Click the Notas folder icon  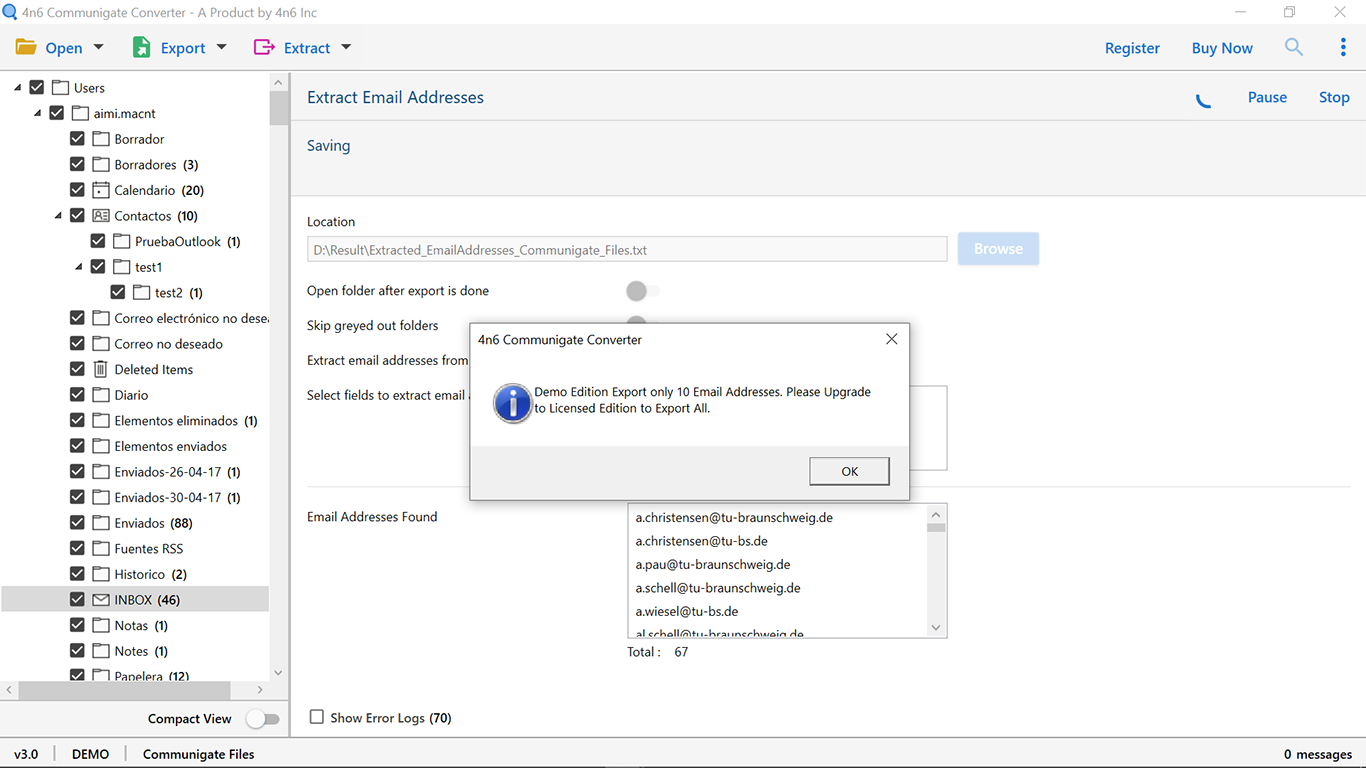[101, 625]
